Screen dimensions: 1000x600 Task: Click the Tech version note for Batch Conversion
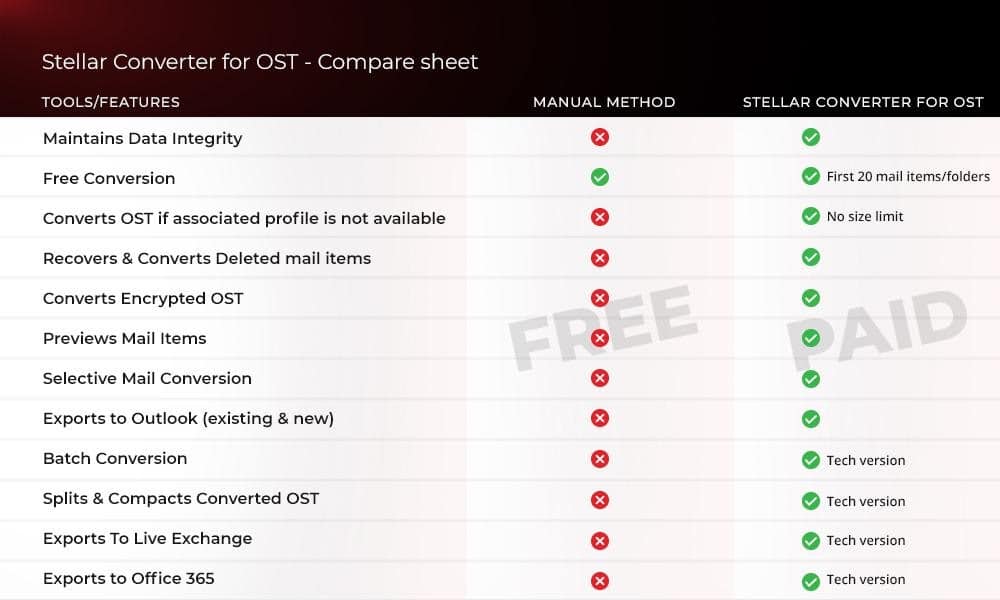coord(865,460)
